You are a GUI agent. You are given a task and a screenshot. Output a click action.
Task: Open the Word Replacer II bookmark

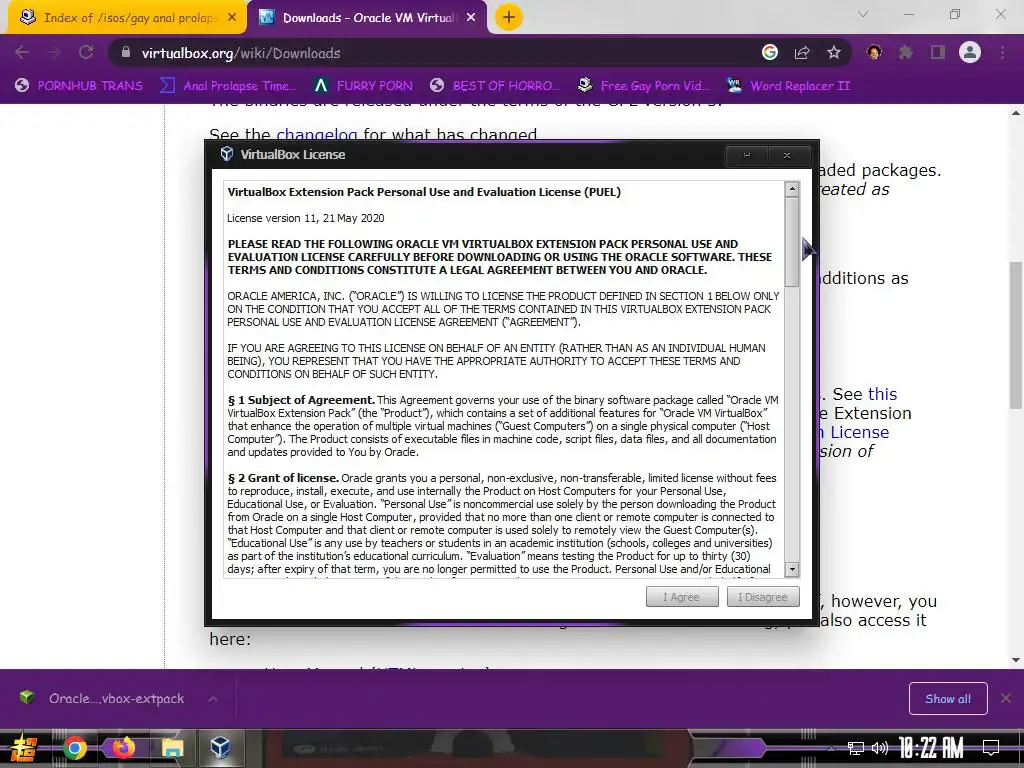(789, 86)
